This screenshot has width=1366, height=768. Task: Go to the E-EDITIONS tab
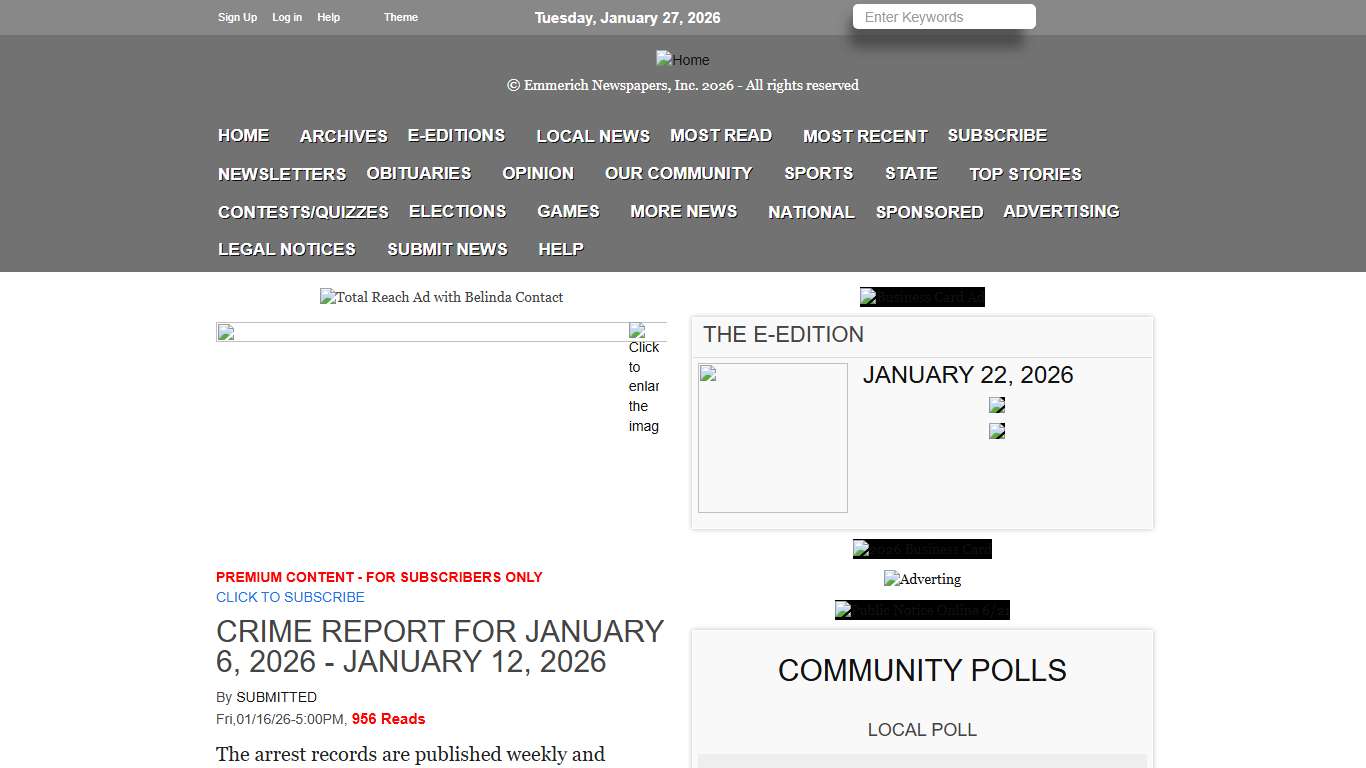pyautogui.click(x=456, y=135)
